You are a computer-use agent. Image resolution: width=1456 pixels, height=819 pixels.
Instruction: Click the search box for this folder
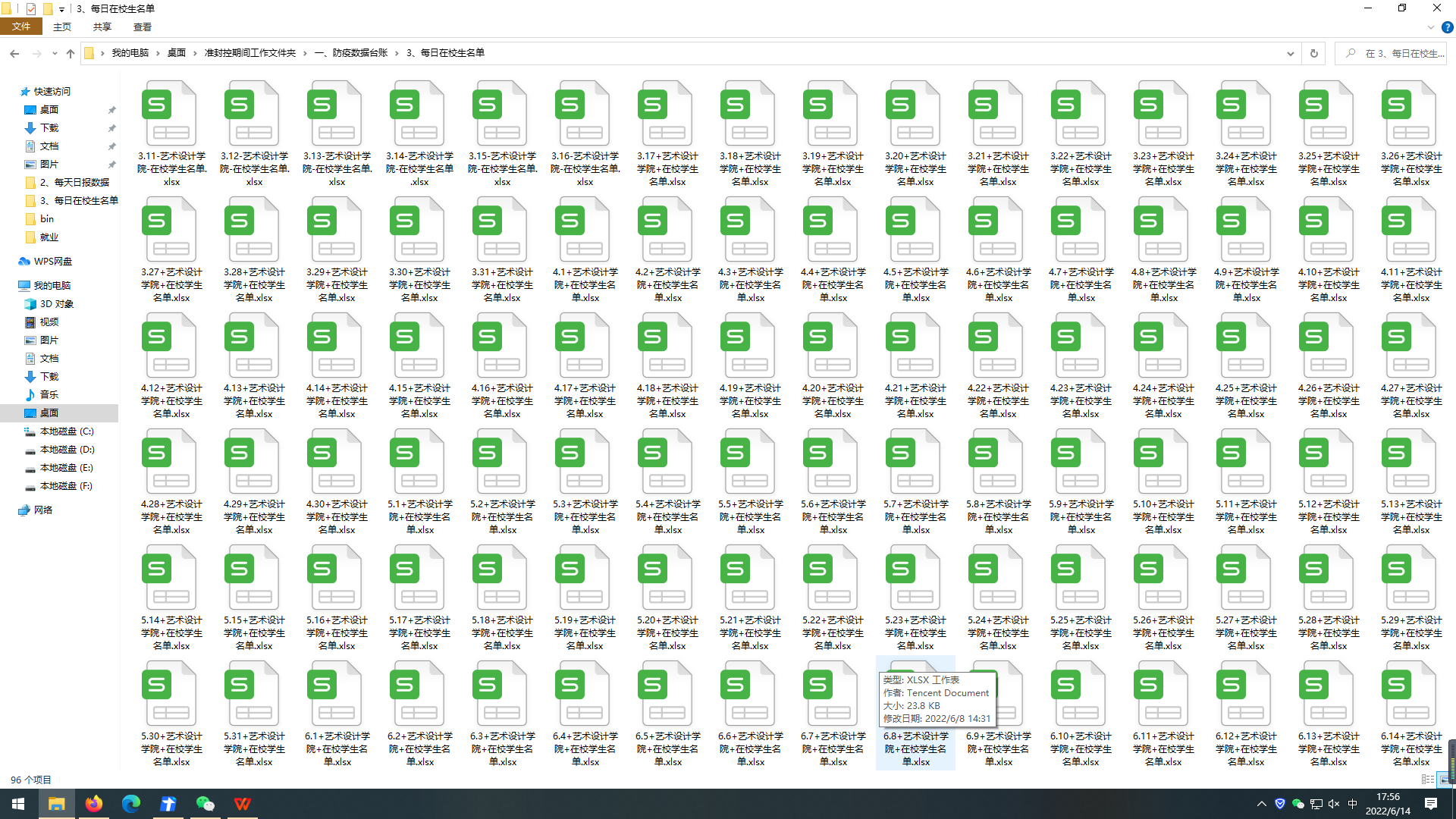pos(1391,53)
